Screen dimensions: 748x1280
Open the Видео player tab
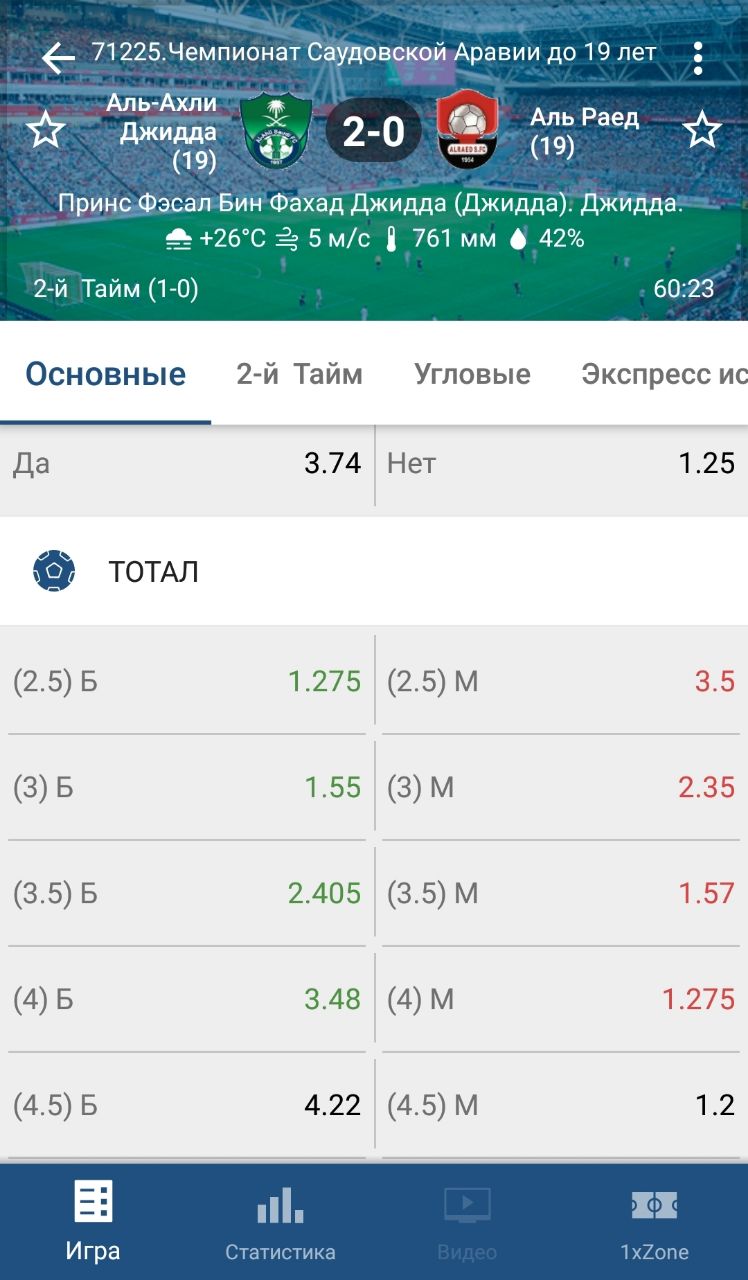467,1222
